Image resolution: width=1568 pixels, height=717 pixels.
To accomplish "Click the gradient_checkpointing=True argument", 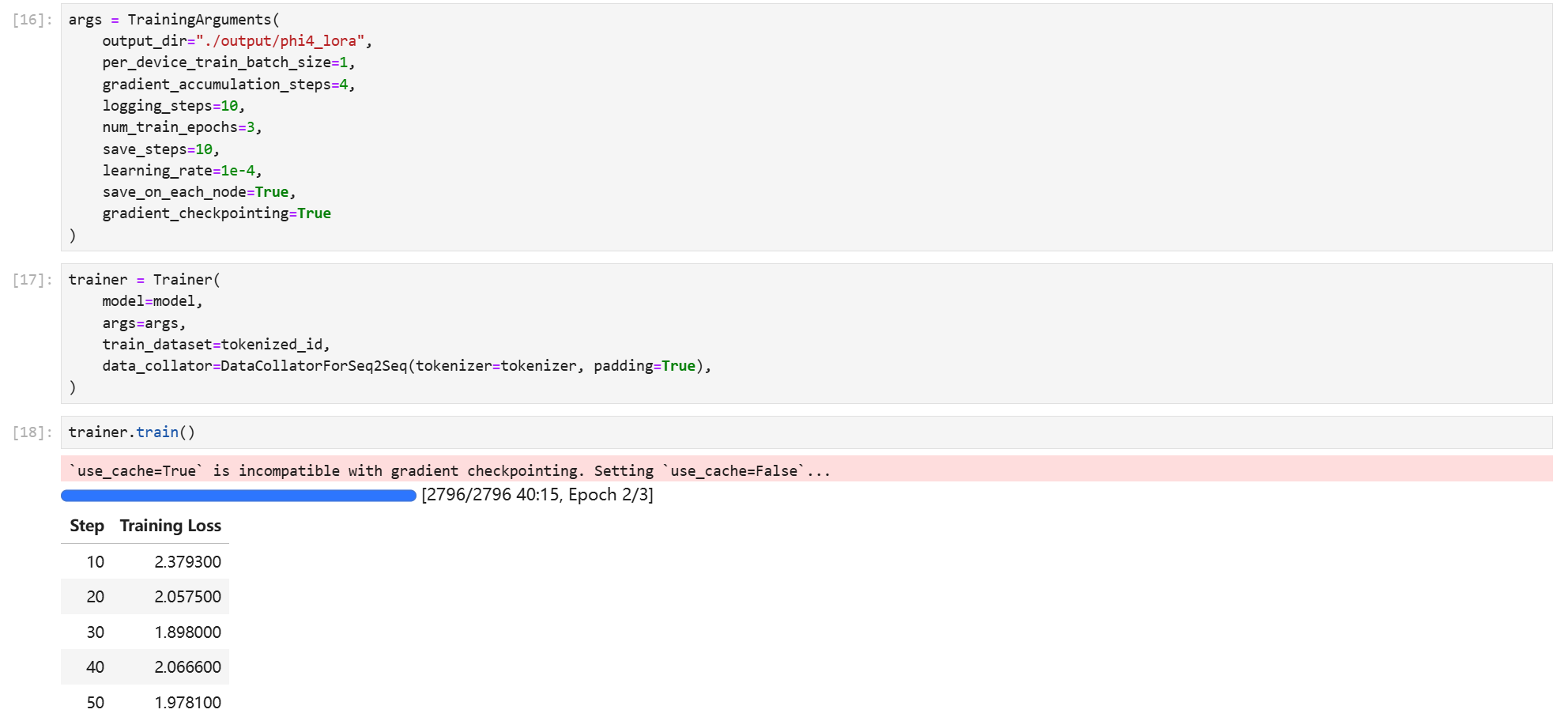I will pyautogui.click(x=216, y=213).
